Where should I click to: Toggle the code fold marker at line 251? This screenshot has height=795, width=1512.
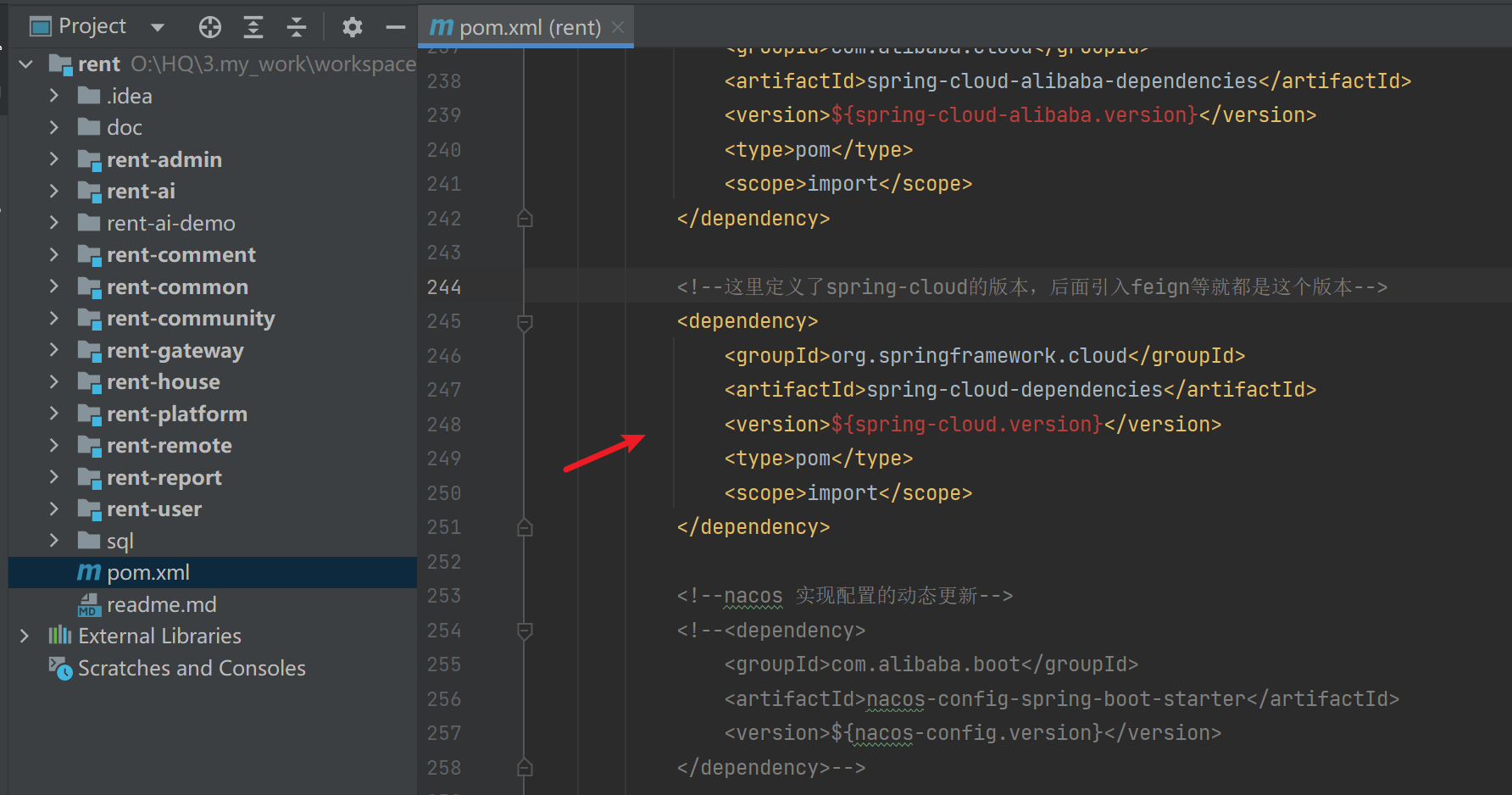[525, 526]
